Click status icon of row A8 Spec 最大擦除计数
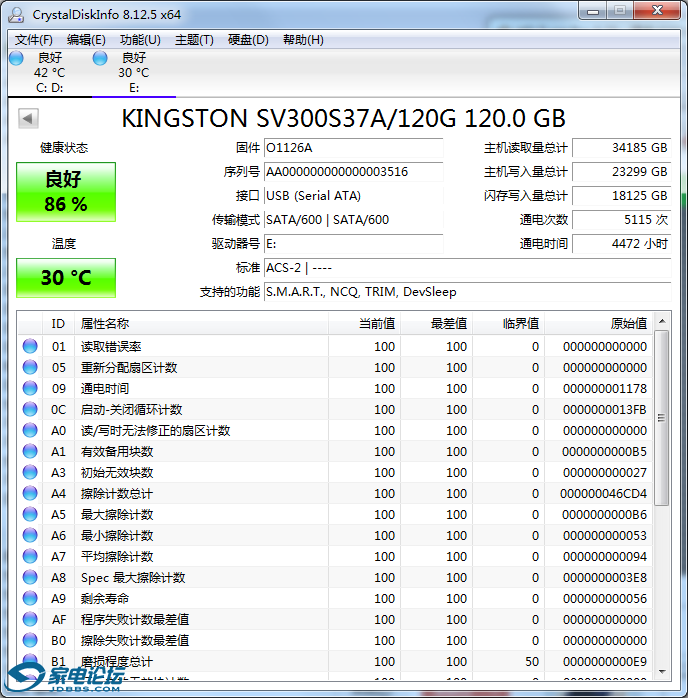Screen dimensions: 688x698 point(30,577)
